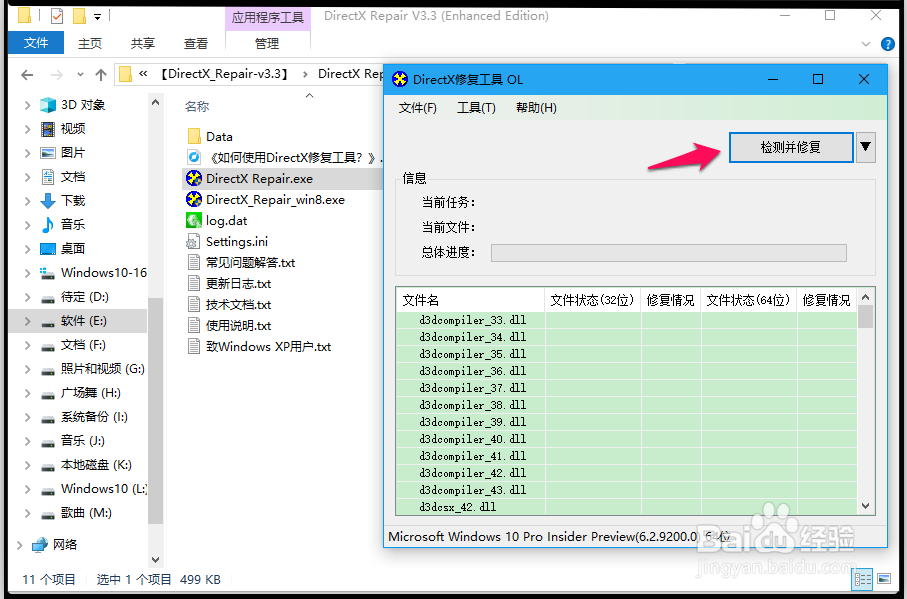
Task: Switch to the 管理 ribbon tab
Action: [x=267, y=43]
